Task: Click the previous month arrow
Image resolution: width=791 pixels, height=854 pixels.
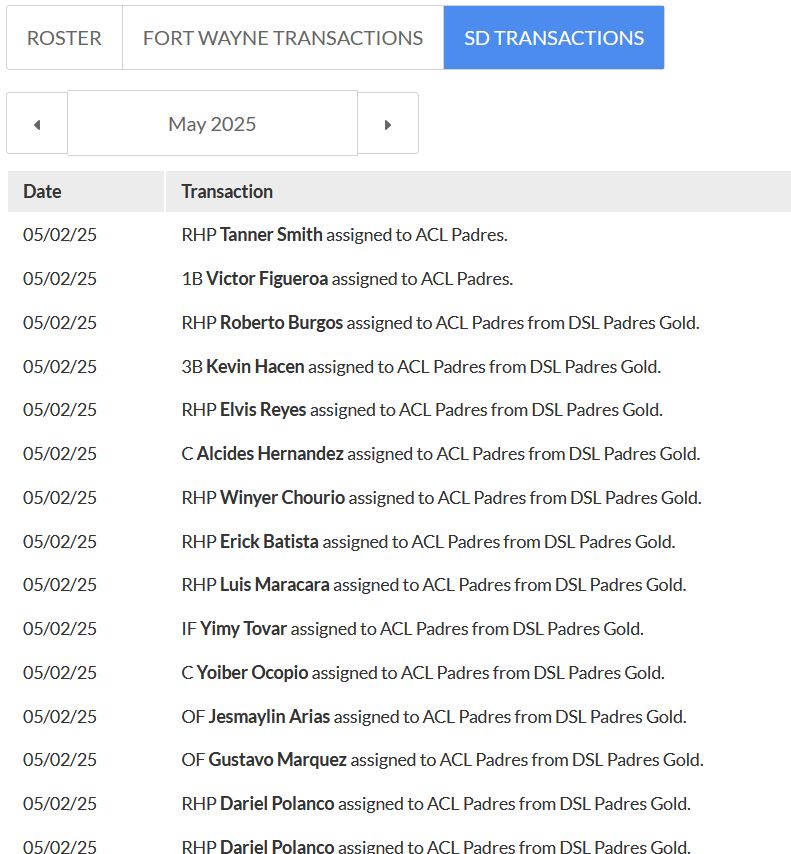Action: click(37, 122)
